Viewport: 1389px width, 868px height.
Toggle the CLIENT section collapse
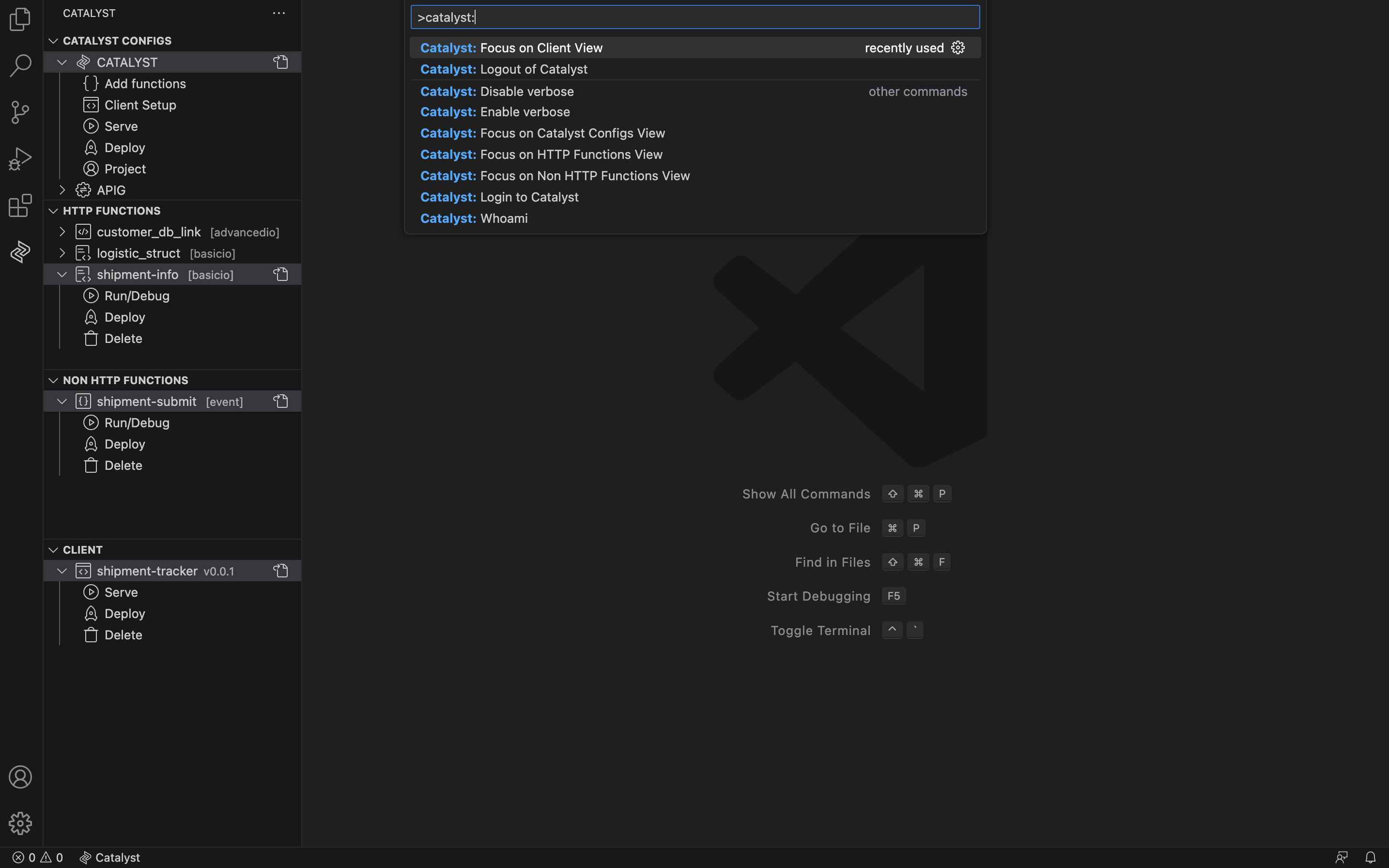coord(53,549)
